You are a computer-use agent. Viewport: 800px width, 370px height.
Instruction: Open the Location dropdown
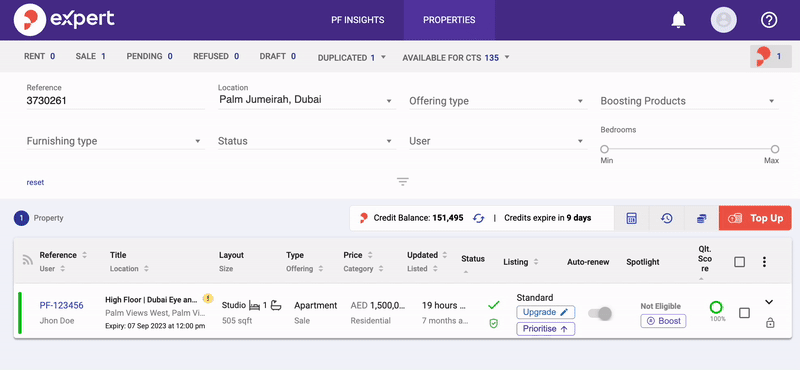(x=307, y=100)
